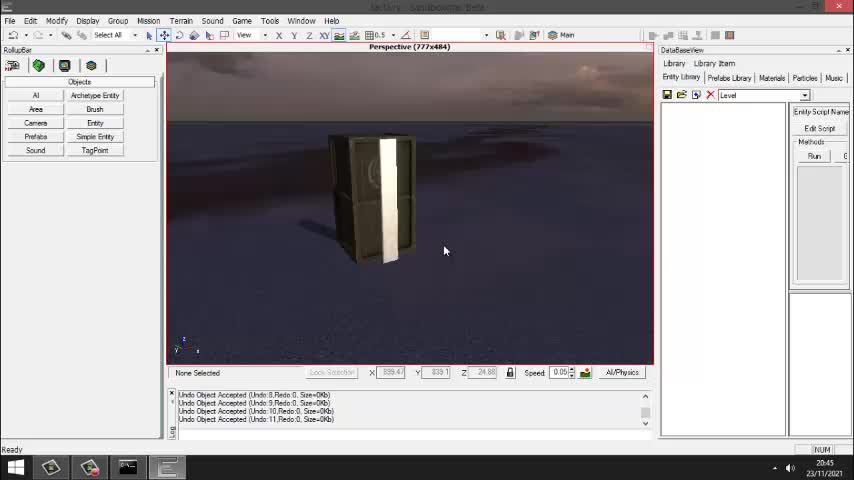Collapse the DataBaseView panel arrow

tap(838, 50)
